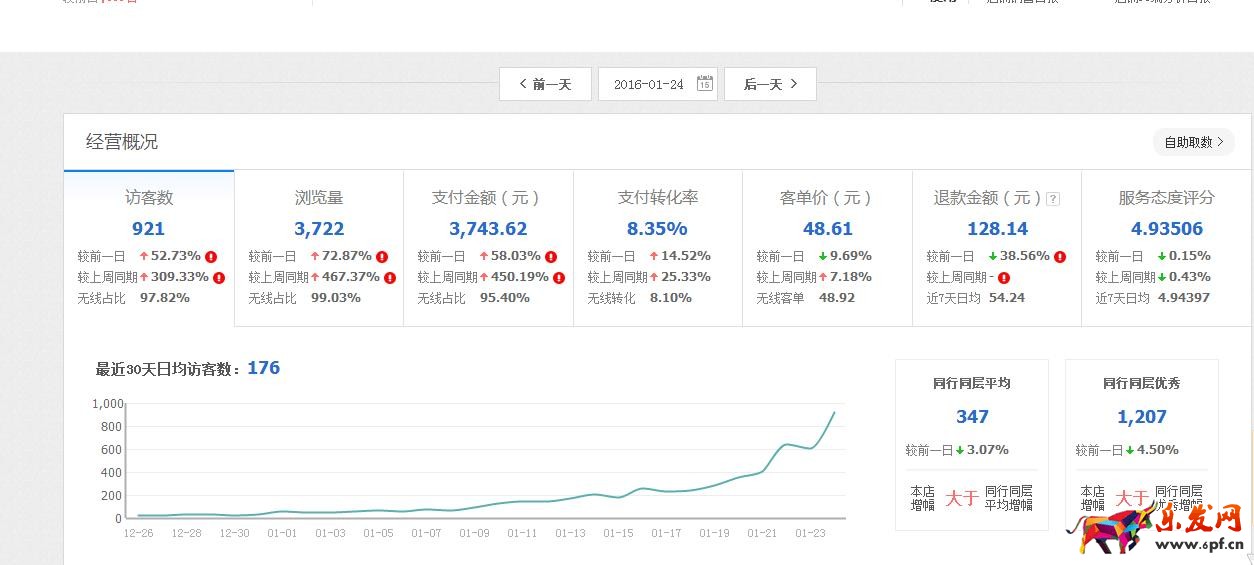Click red alert icon next to 309.33%
The image size is (1254, 565).
(x=219, y=278)
